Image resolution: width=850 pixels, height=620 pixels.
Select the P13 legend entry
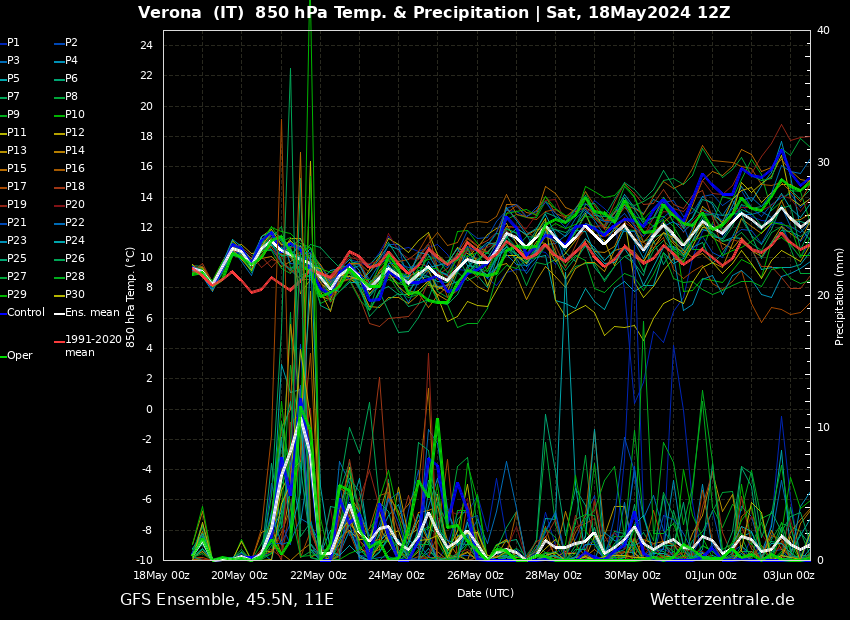click(13, 150)
